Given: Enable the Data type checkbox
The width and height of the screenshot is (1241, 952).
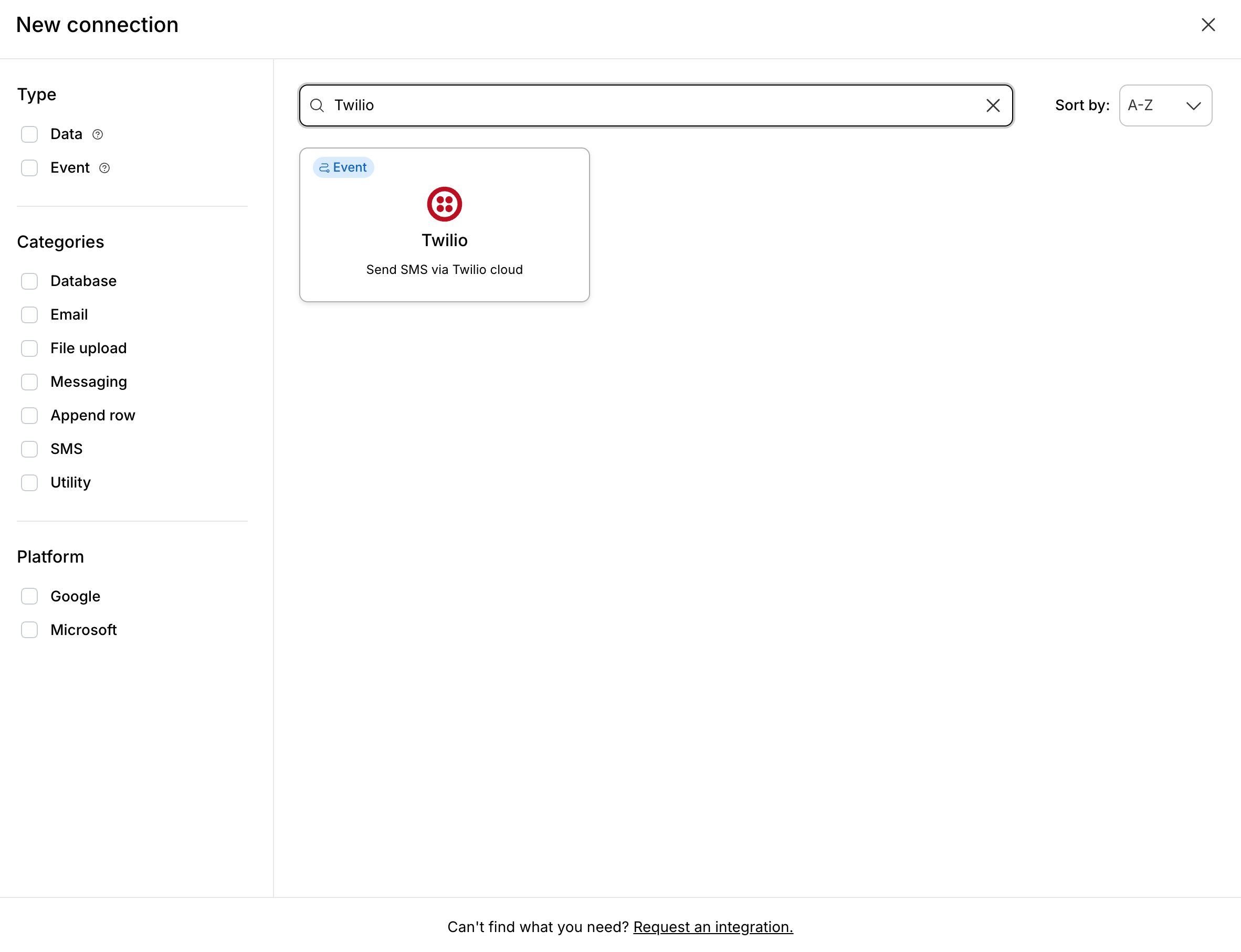Looking at the screenshot, I should tap(29, 134).
